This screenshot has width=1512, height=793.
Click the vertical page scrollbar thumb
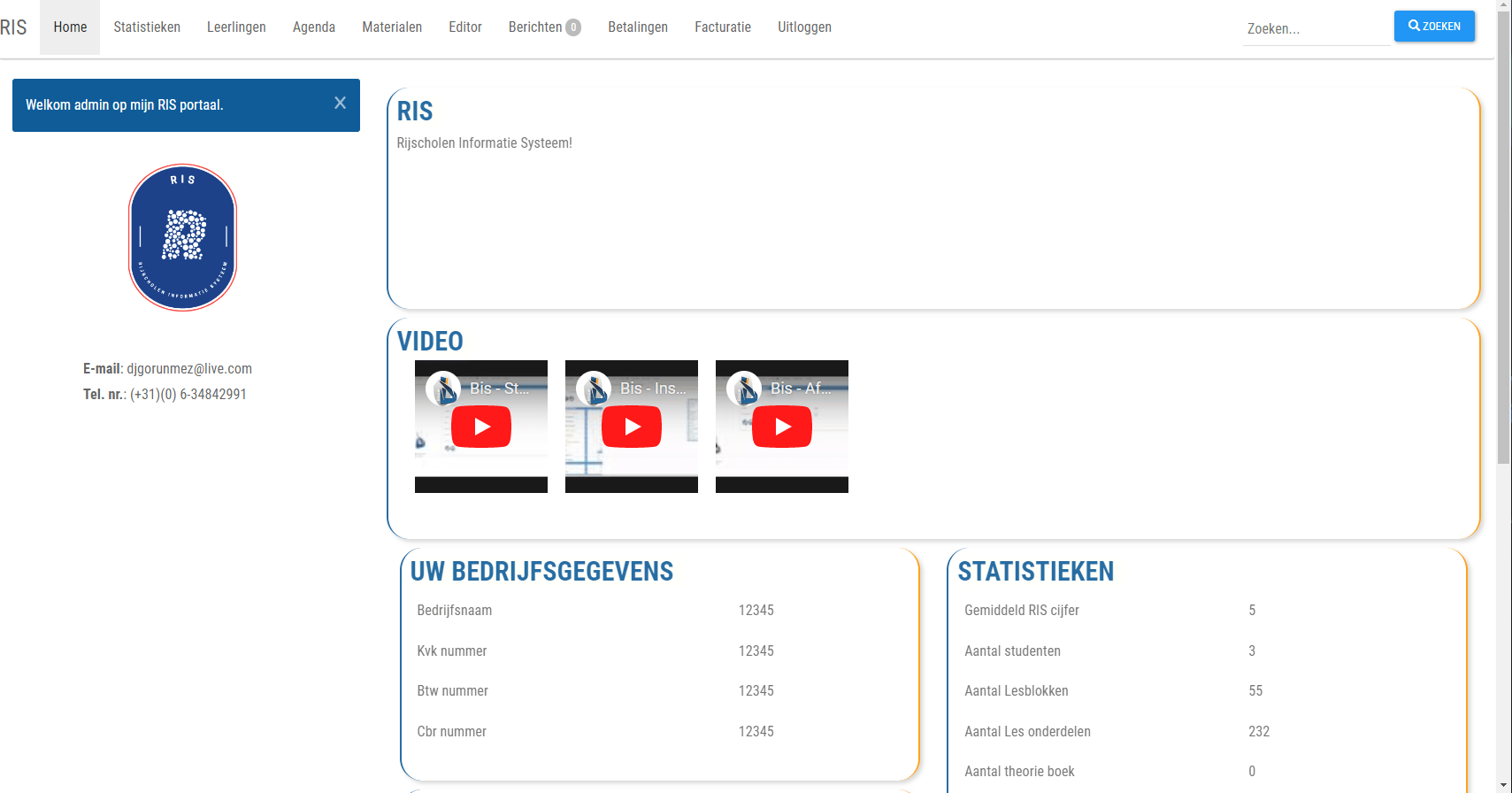click(x=1504, y=237)
